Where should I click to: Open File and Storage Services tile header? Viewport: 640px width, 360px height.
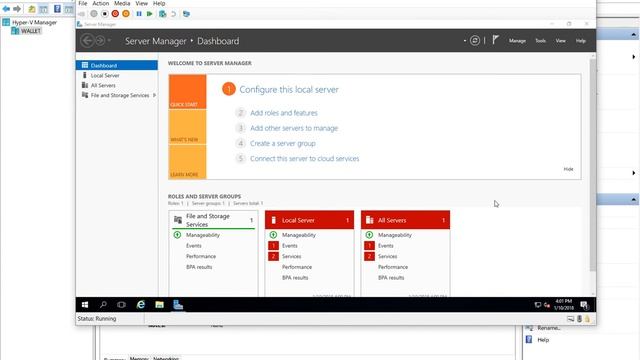pos(213,220)
